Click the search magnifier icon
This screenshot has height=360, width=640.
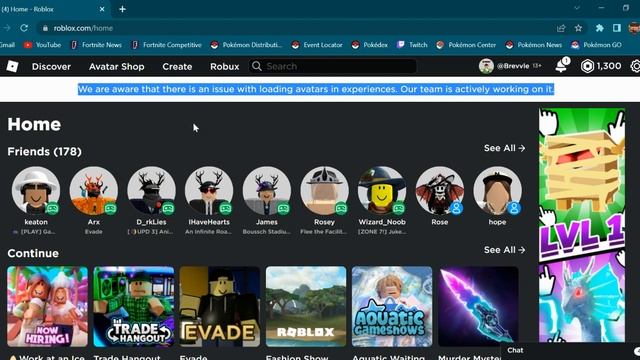coord(256,66)
